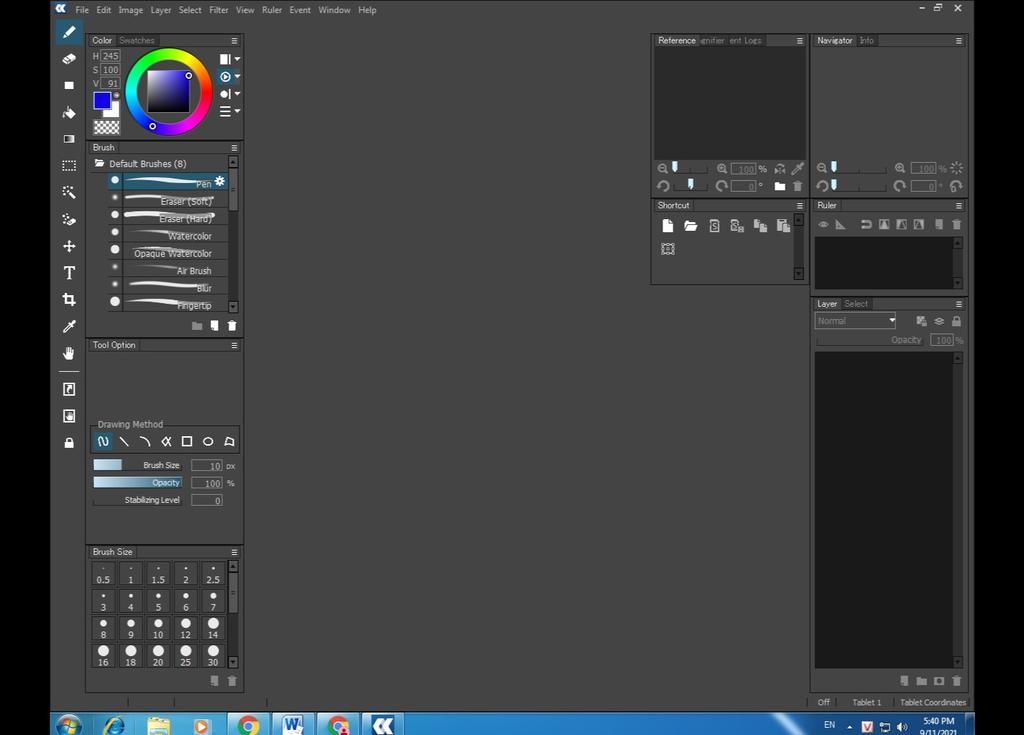Viewport: 1024px width, 735px height.
Task: Choose the Gradient tool
Action: pos(69,139)
